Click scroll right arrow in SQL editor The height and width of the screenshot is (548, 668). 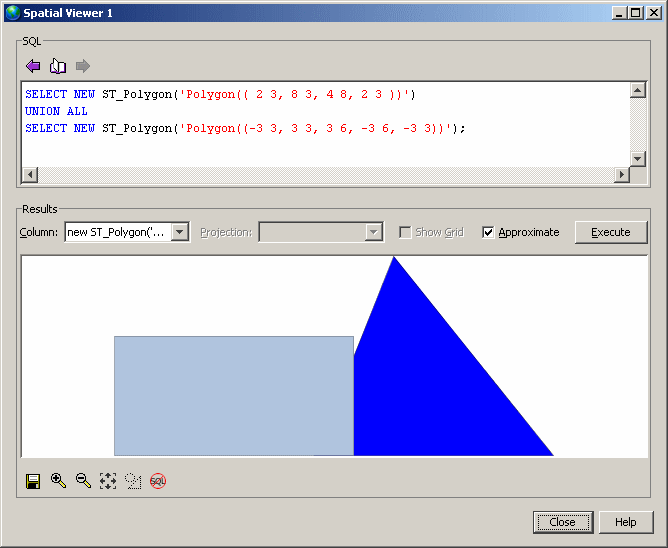point(622,175)
